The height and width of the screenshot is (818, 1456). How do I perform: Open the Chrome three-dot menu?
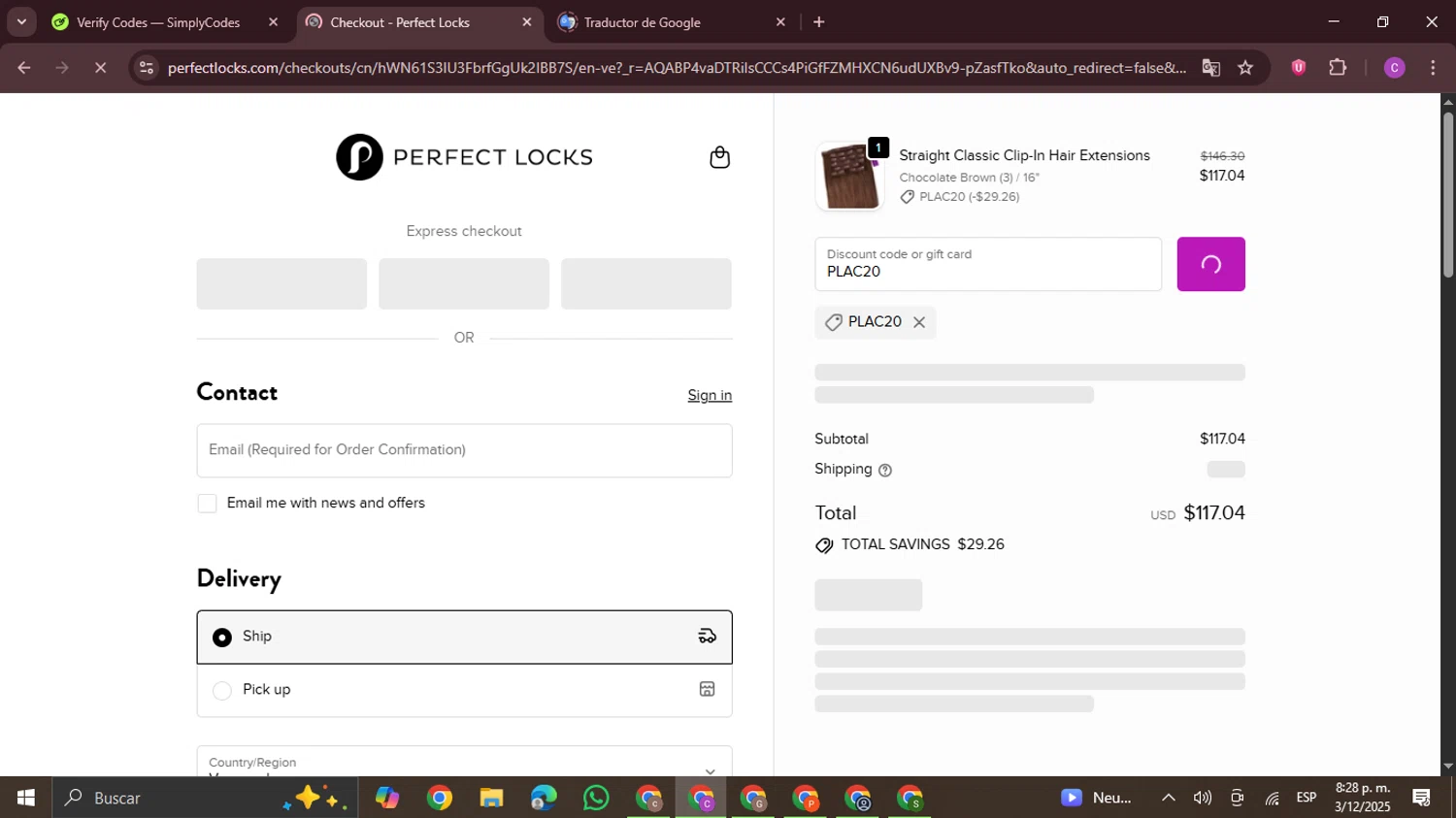(x=1433, y=68)
